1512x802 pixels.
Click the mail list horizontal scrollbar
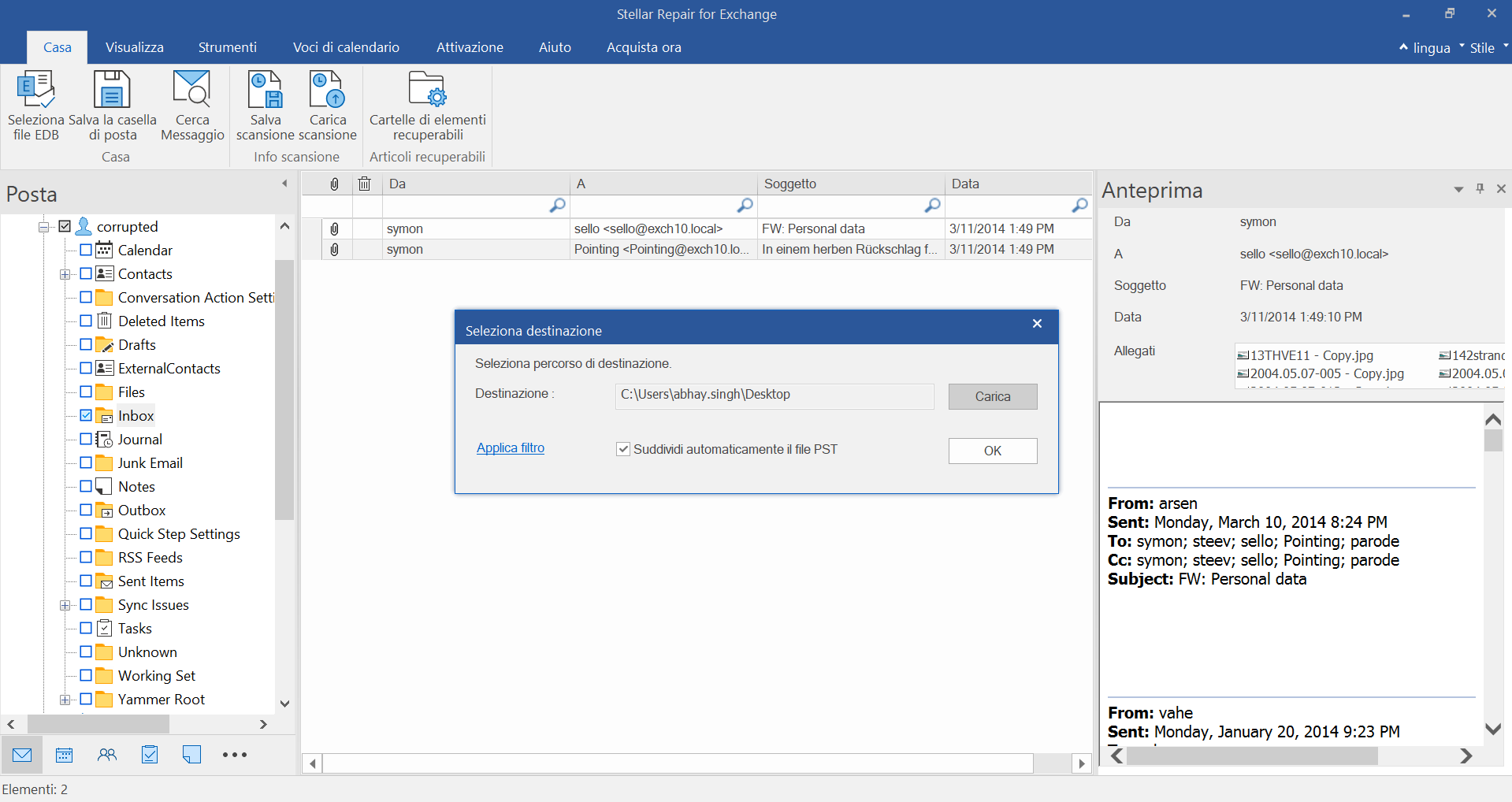pyautogui.click(x=678, y=763)
